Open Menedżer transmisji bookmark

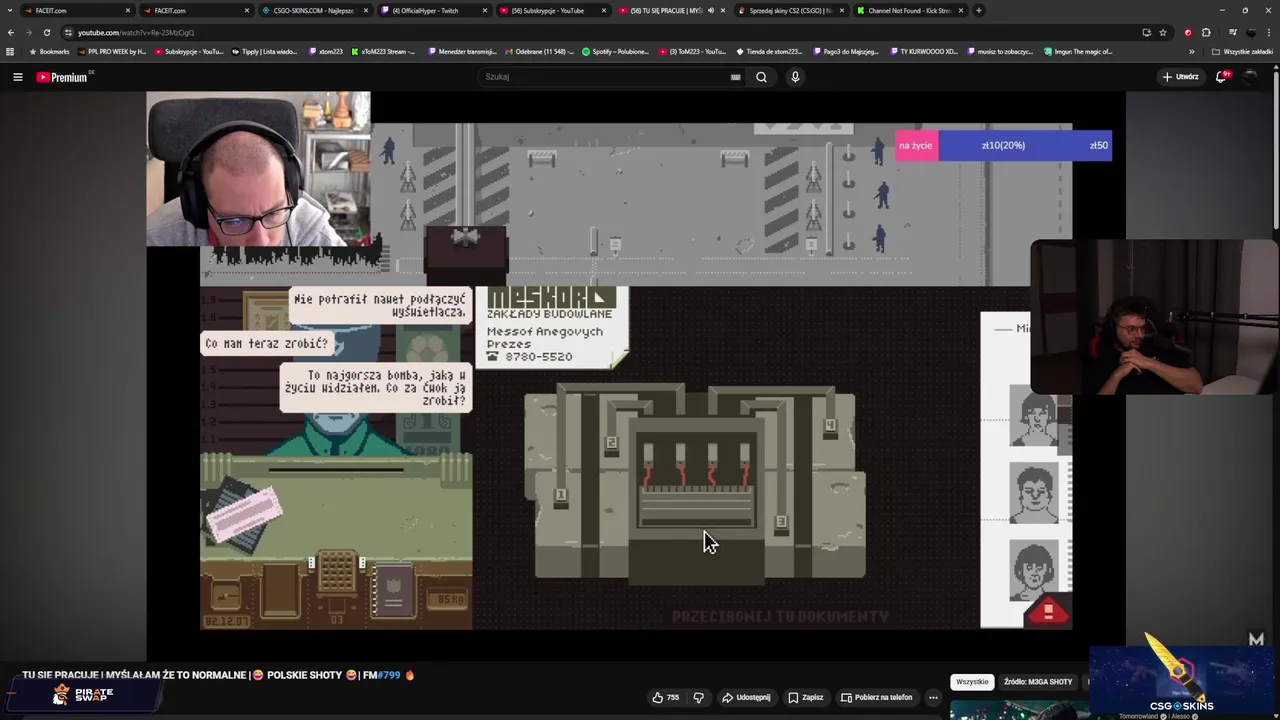tap(463, 51)
